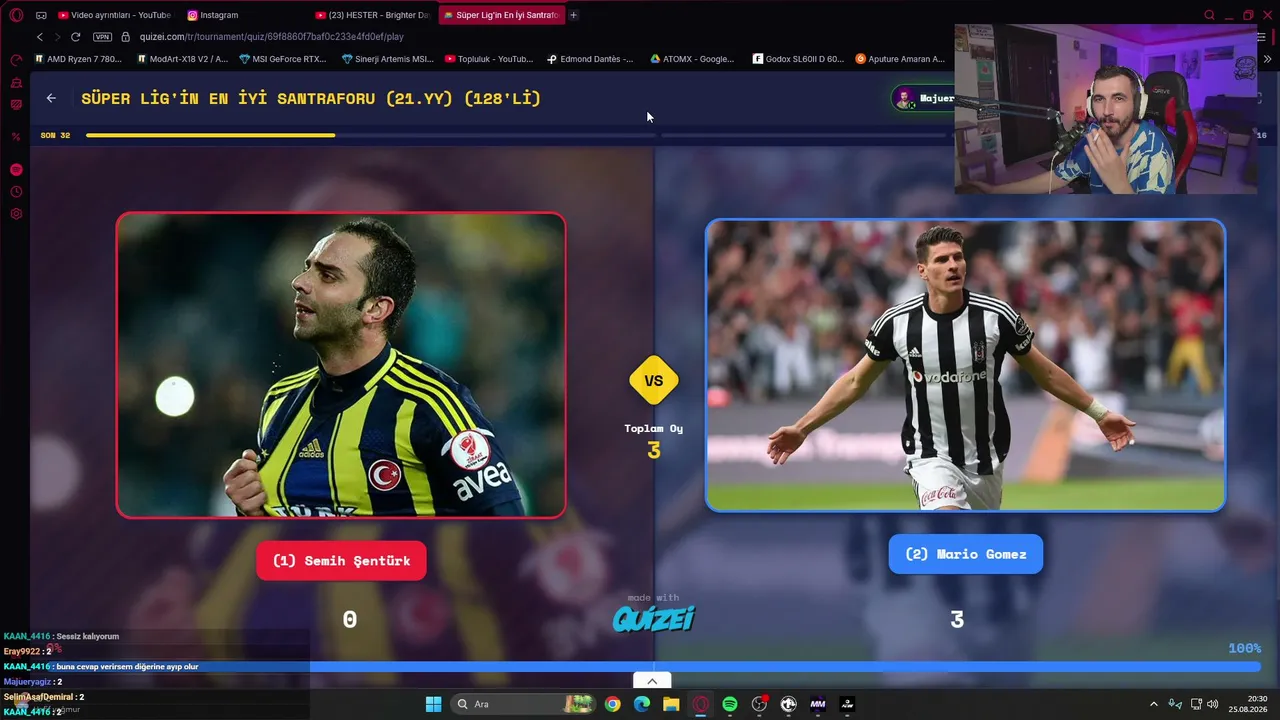
Task: Open the Opera main menu logo
Action: click(16, 15)
